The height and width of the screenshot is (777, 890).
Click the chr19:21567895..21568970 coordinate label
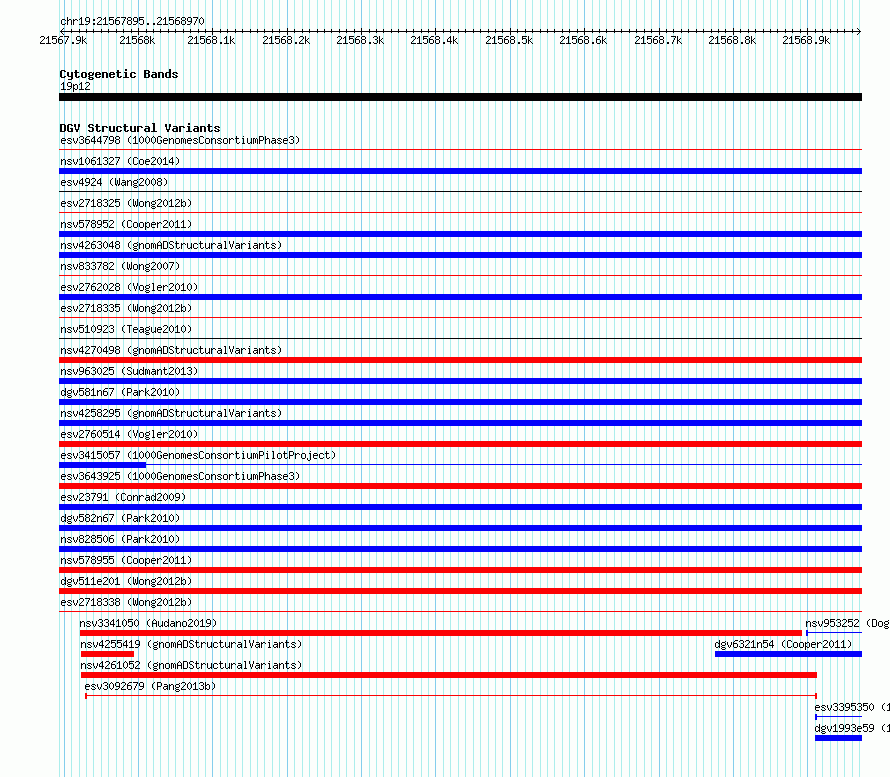[x=132, y=21]
